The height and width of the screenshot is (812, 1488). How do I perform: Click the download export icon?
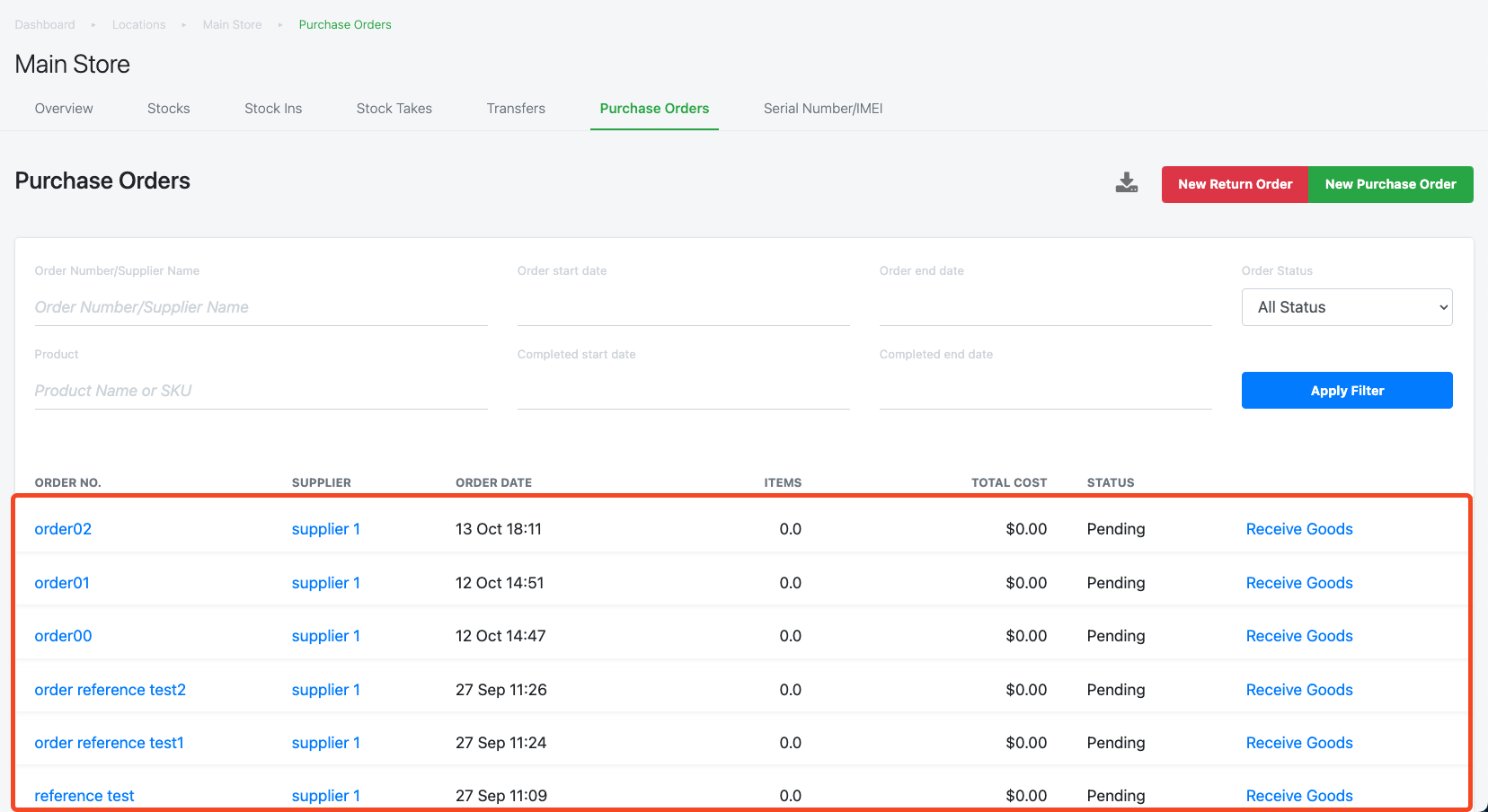1126,183
